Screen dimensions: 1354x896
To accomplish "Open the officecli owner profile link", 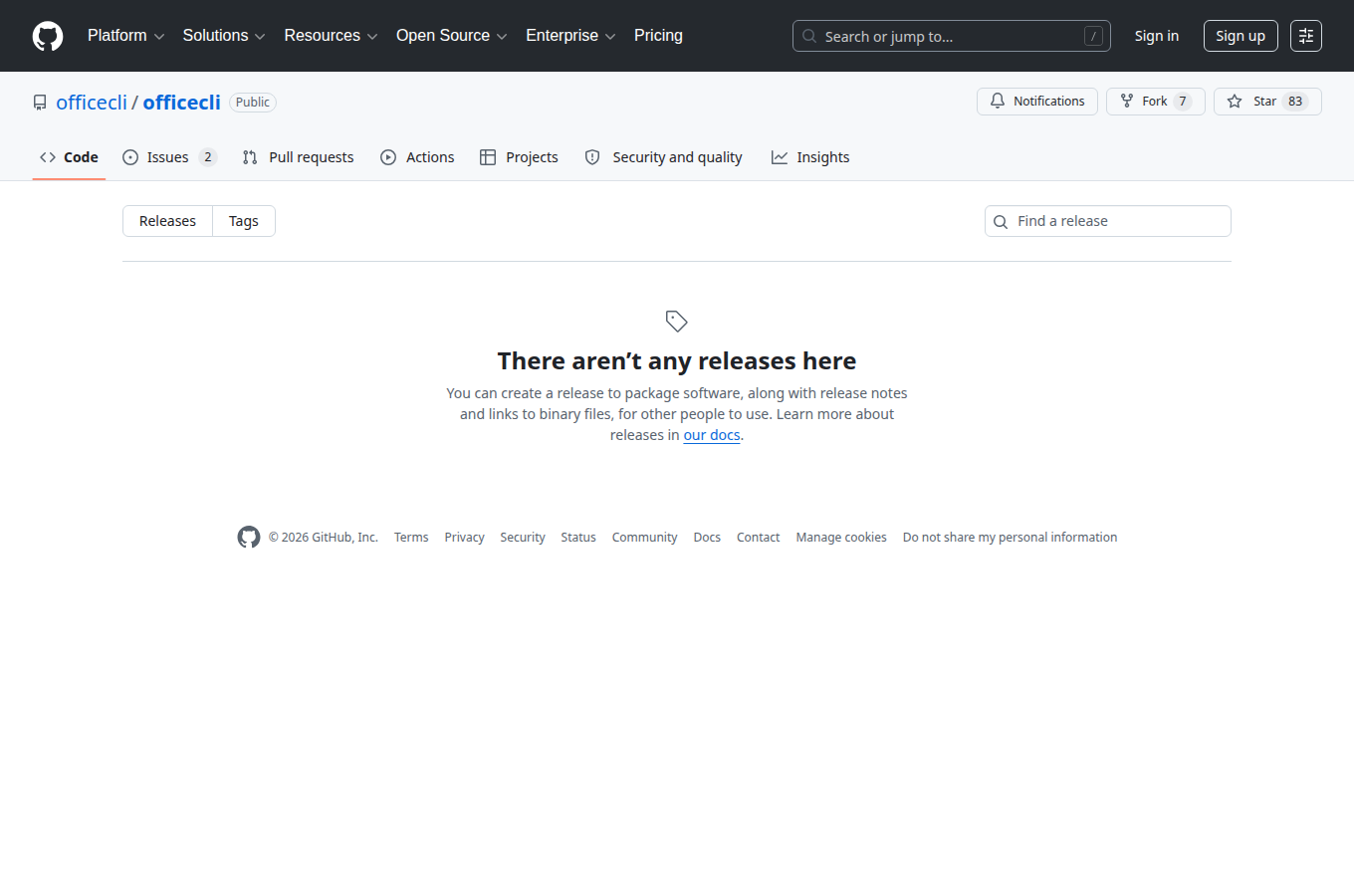I will pos(92,103).
